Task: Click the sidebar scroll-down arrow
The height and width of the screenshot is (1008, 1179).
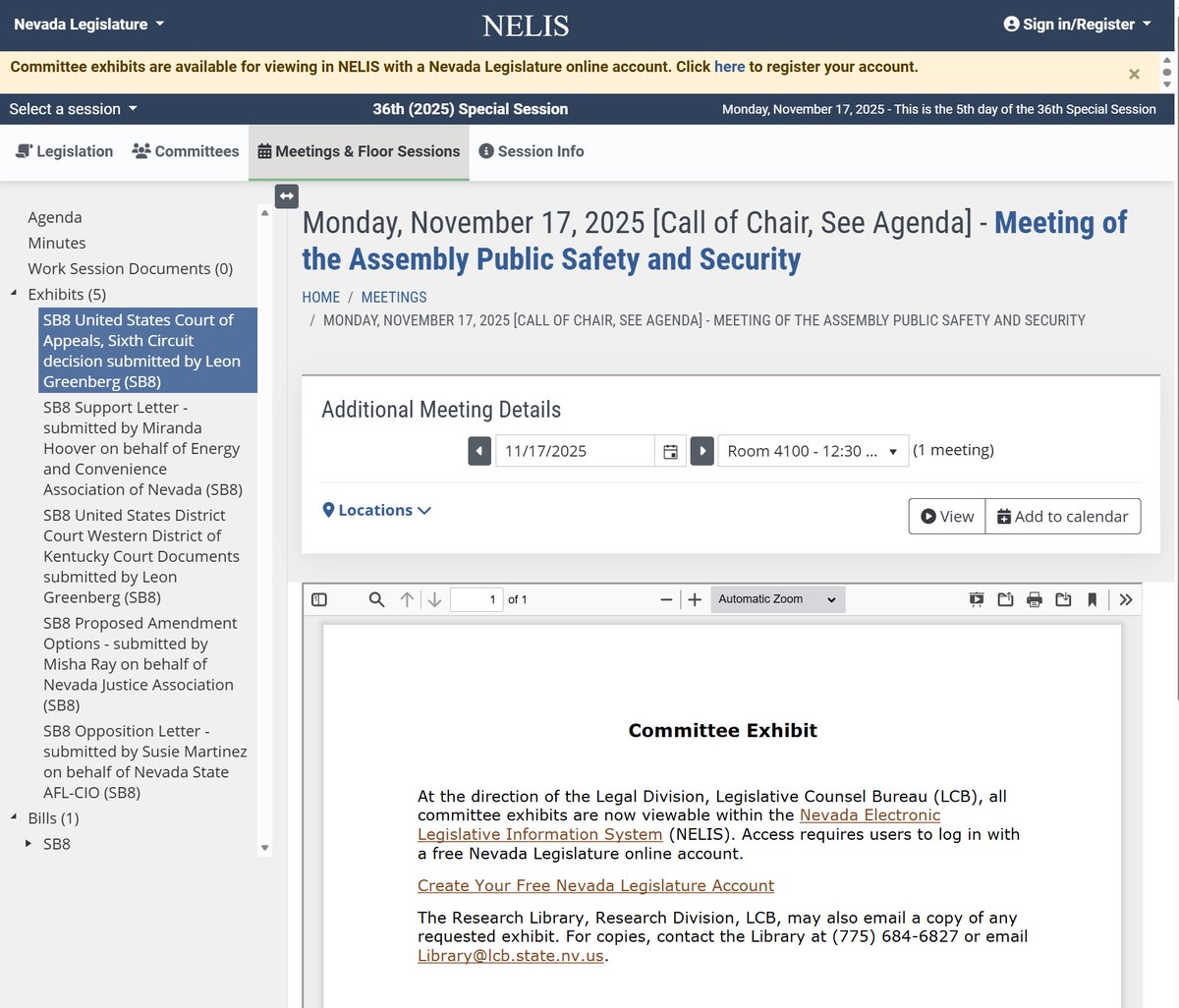Action: tap(264, 848)
